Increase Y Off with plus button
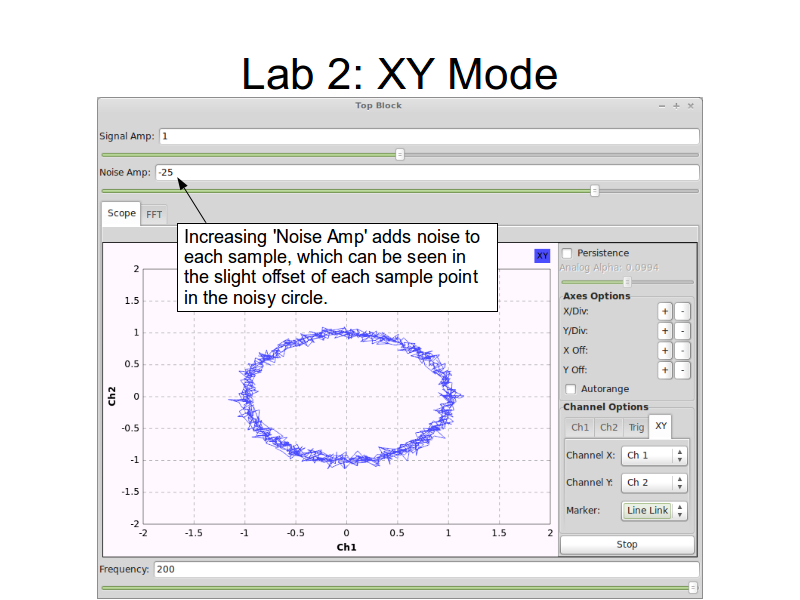Viewport: 800px width, 600px height. click(664, 370)
